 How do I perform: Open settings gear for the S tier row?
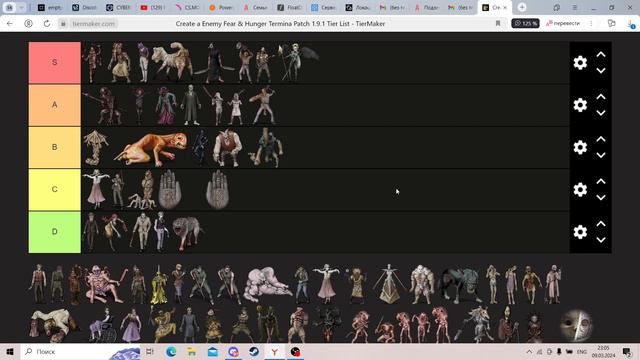580,62
